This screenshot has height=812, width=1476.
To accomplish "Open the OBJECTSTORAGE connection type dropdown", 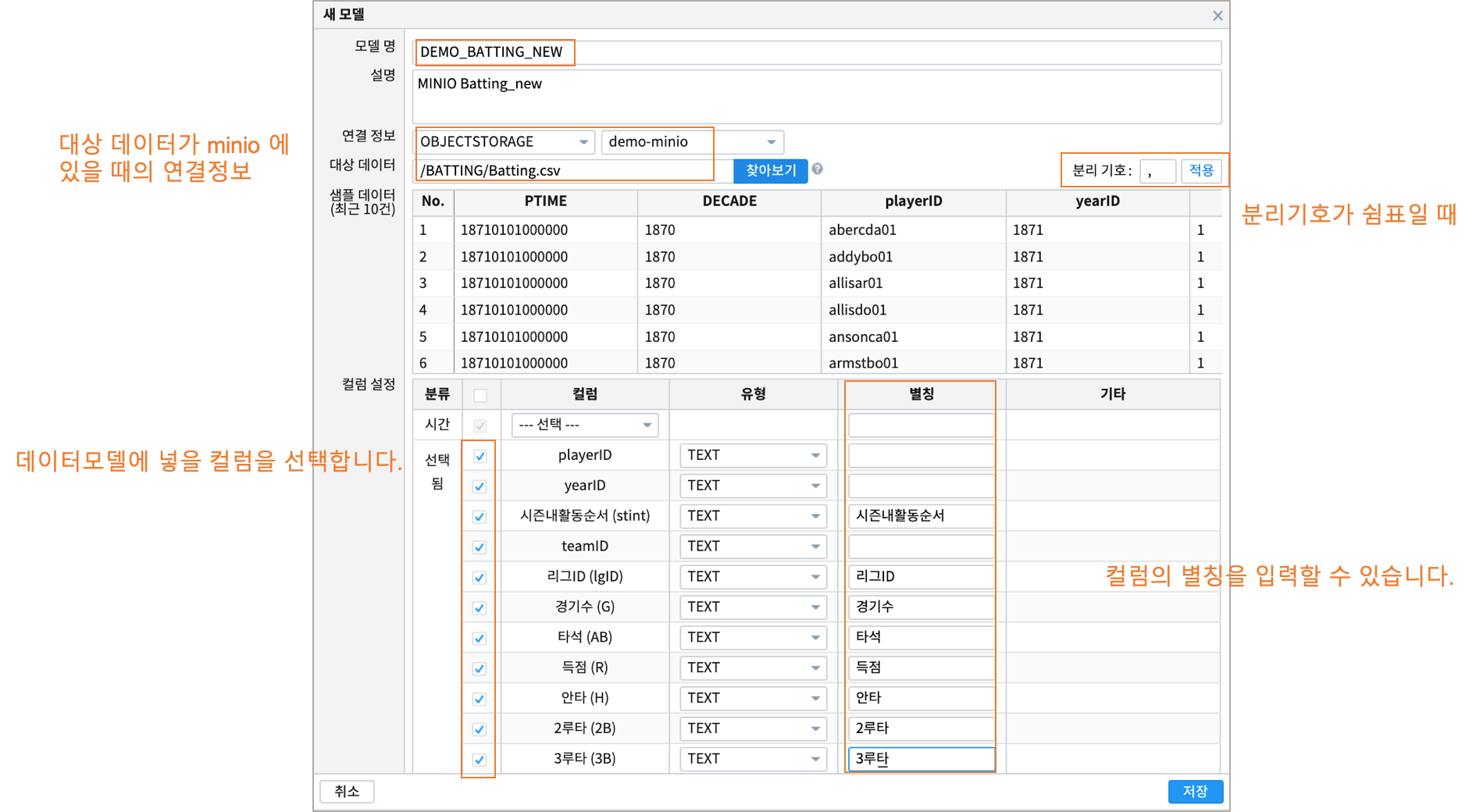I will [x=505, y=142].
